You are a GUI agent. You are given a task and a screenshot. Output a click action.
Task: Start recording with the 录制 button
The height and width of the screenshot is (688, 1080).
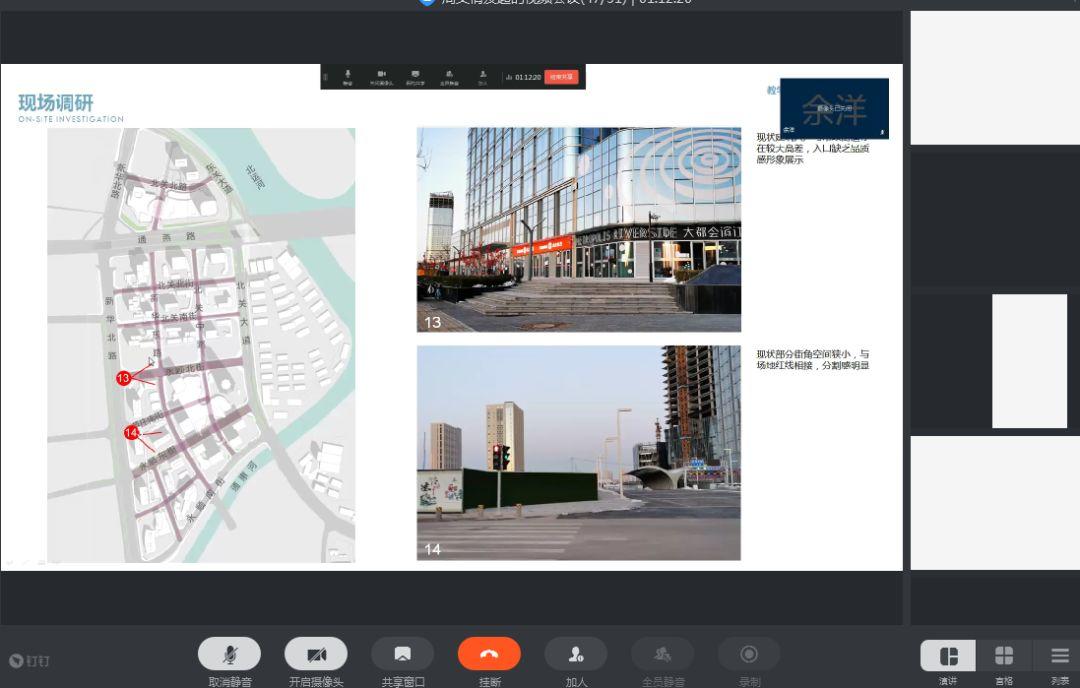pos(749,654)
